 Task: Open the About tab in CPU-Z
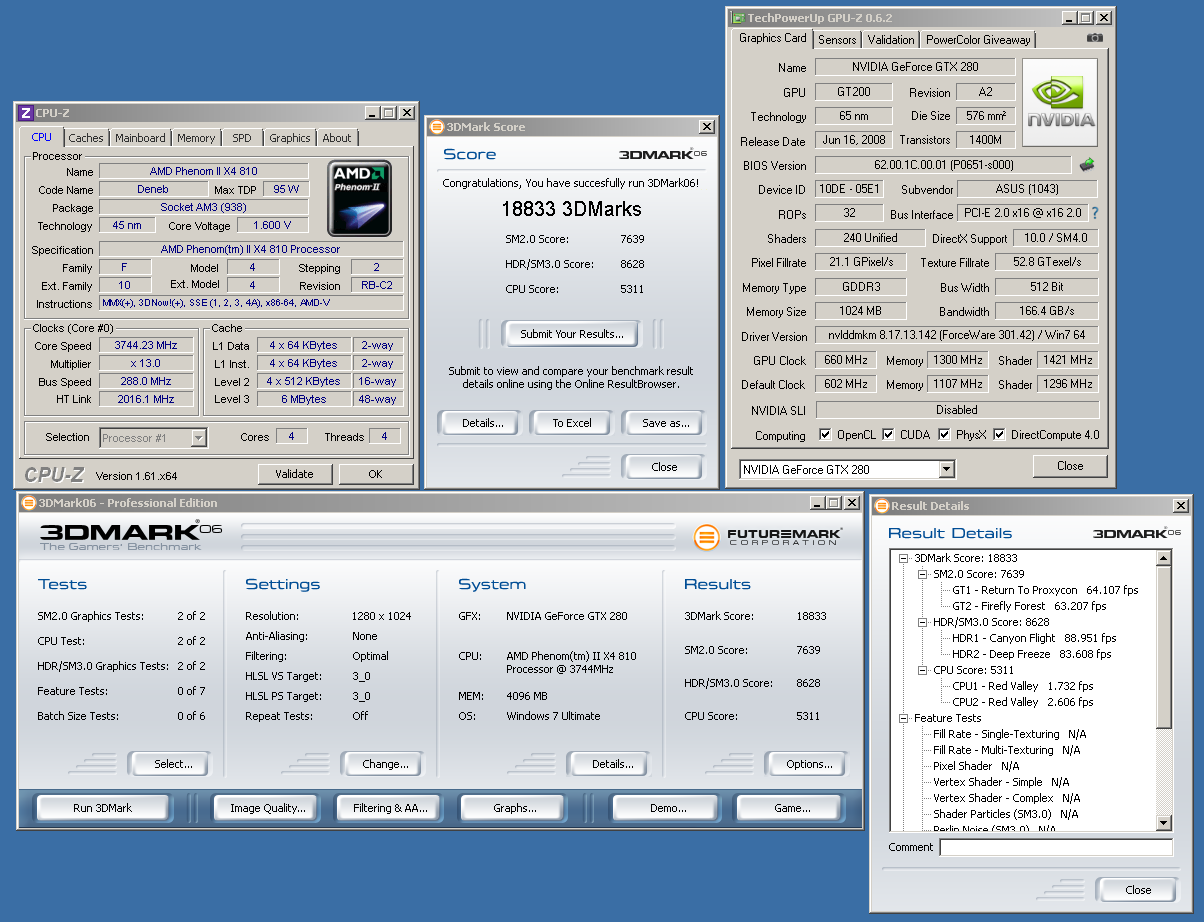tap(337, 138)
